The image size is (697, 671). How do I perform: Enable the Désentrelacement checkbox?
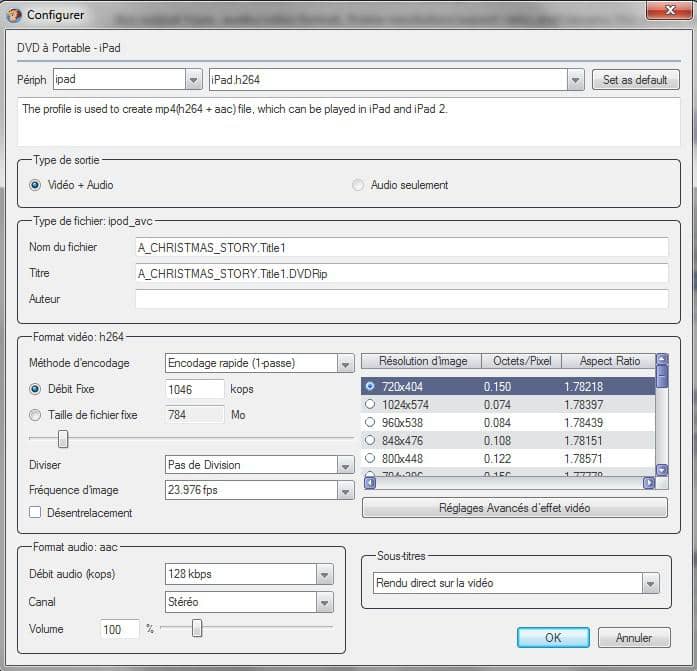(x=35, y=512)
